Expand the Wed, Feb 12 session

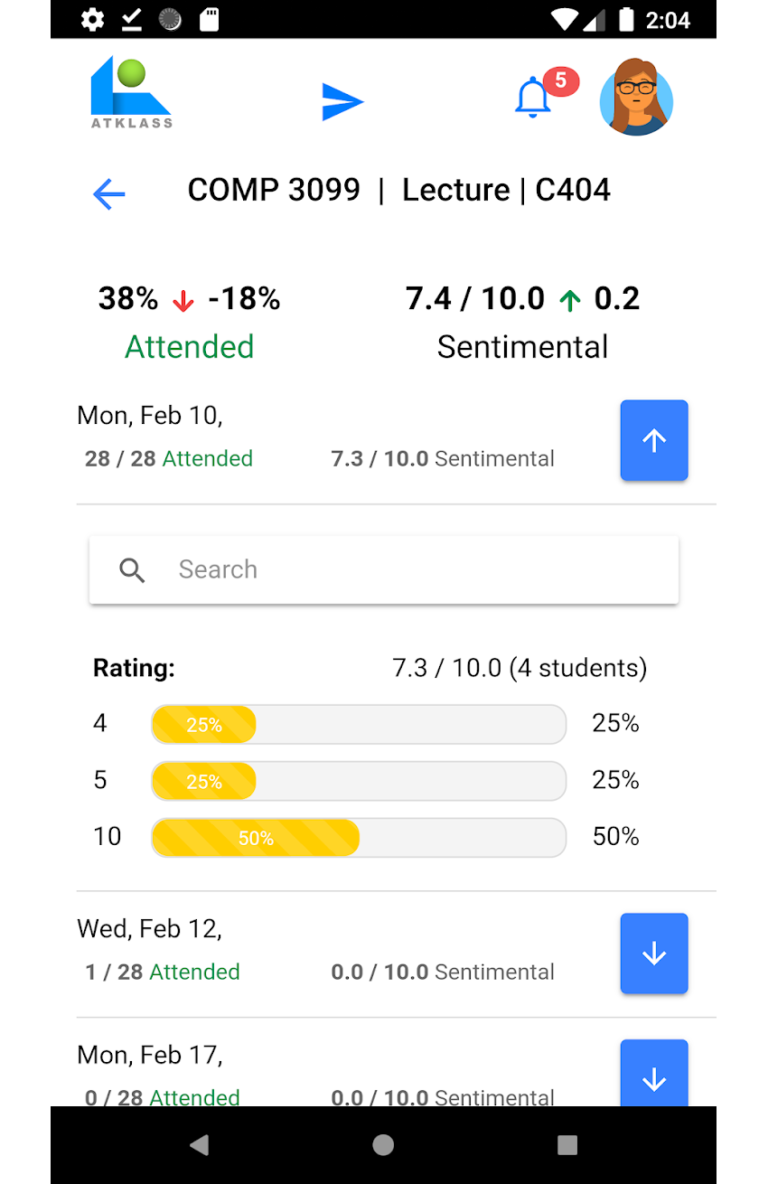pyautogui.click(x=654, y=954)
